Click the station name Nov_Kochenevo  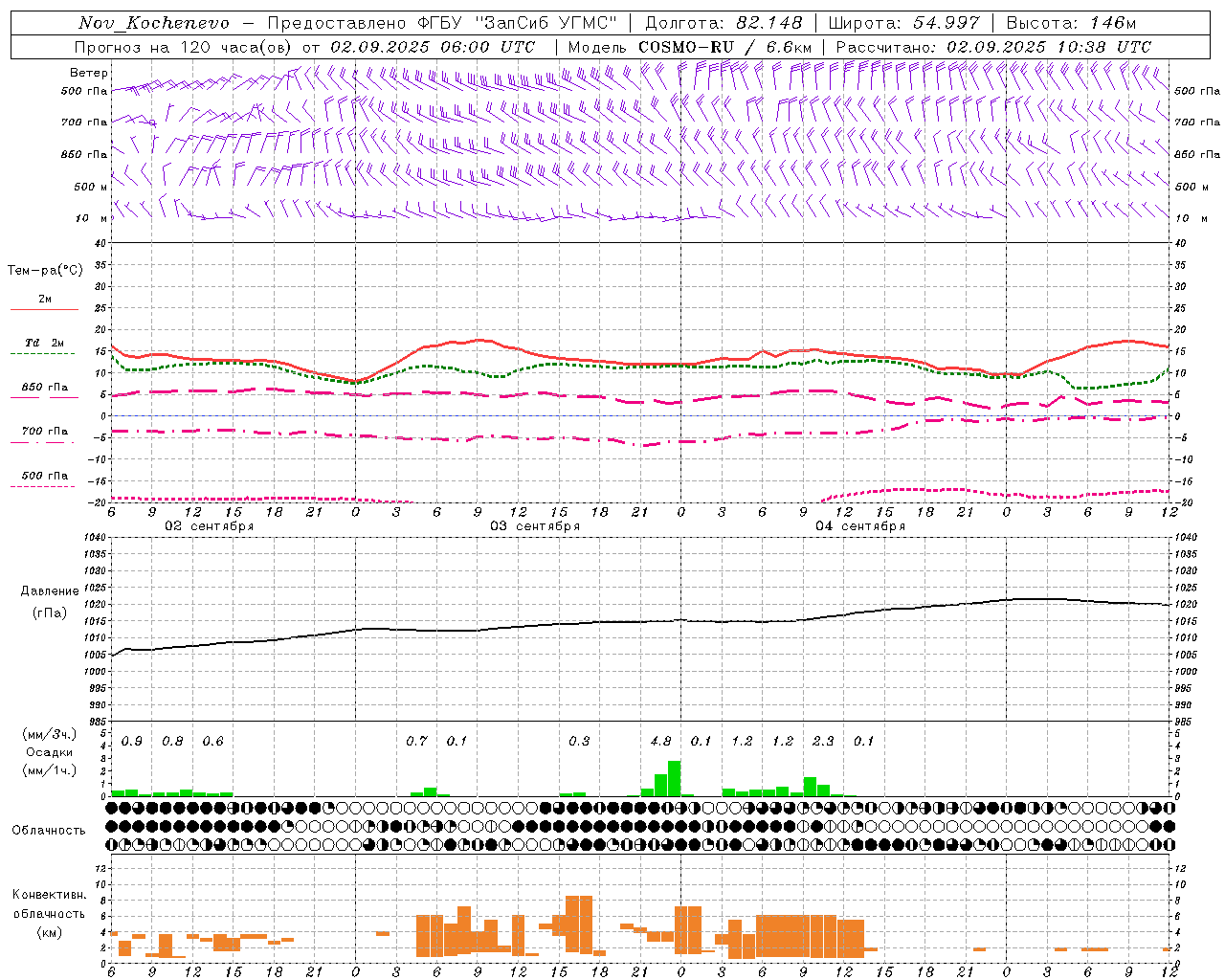click(154, 23)
